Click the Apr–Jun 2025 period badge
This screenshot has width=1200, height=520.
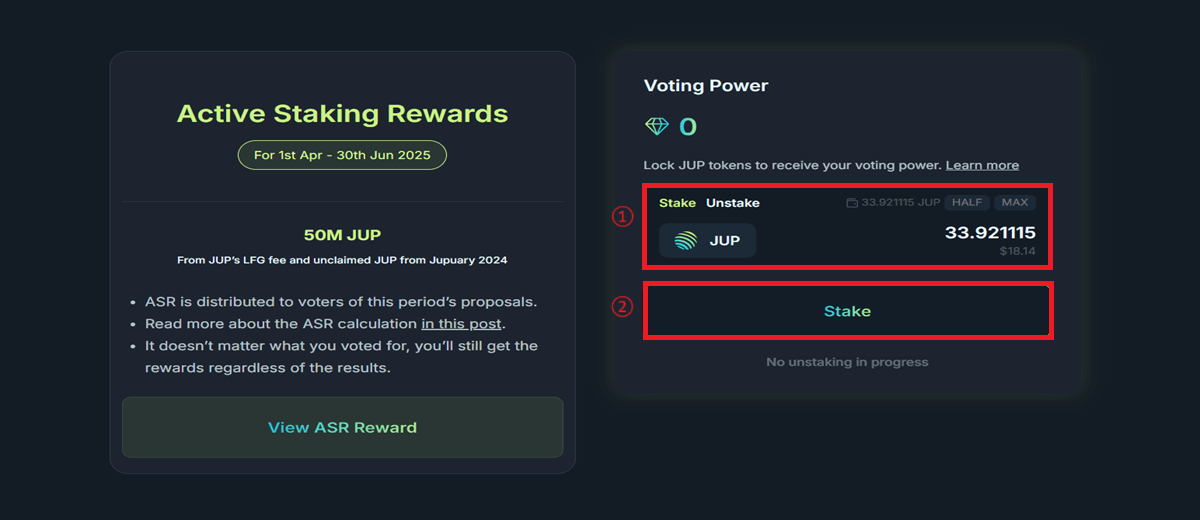tap(342, 156)
